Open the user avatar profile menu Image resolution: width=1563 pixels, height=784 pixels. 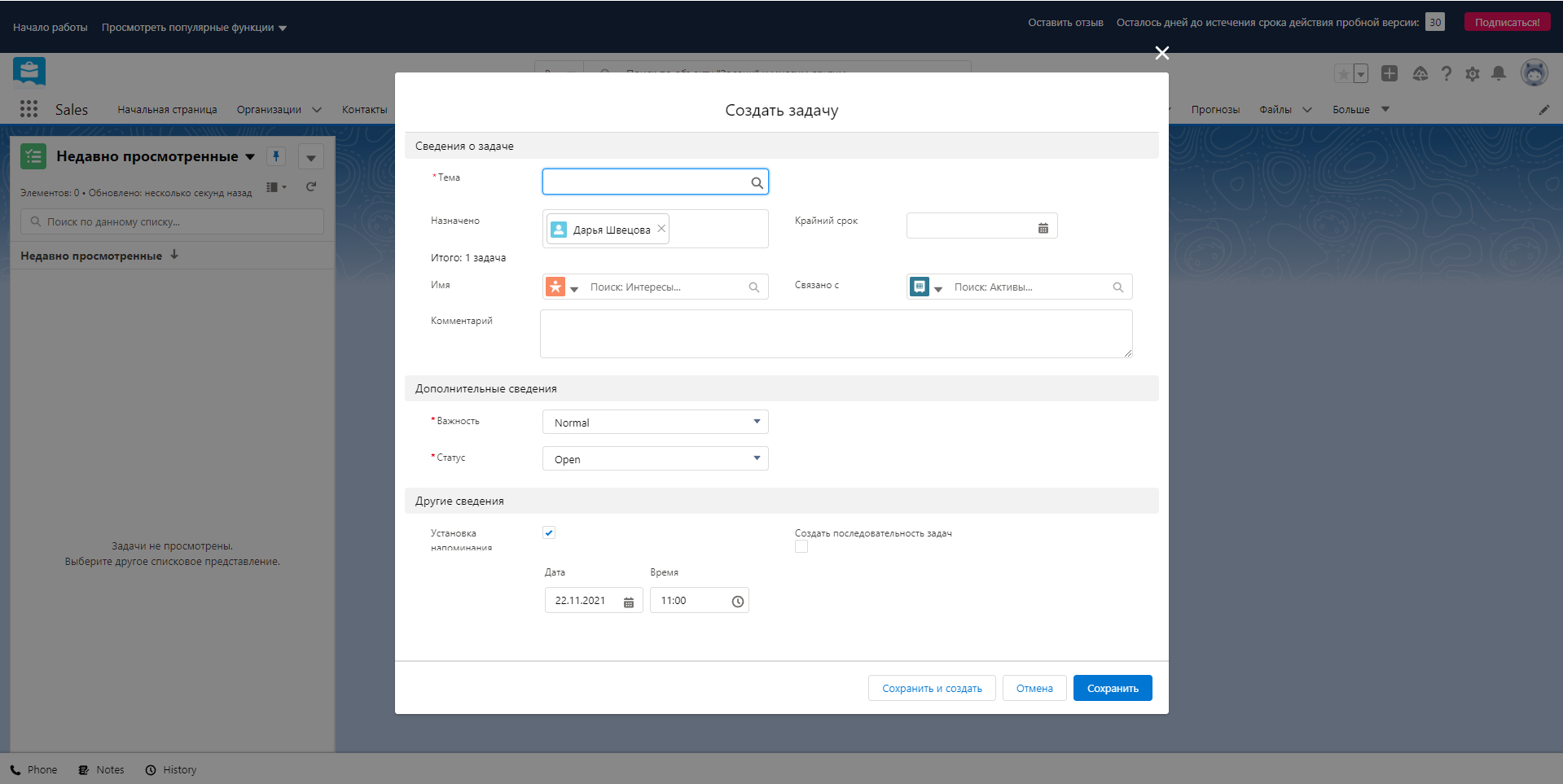tap(1534, 72)
